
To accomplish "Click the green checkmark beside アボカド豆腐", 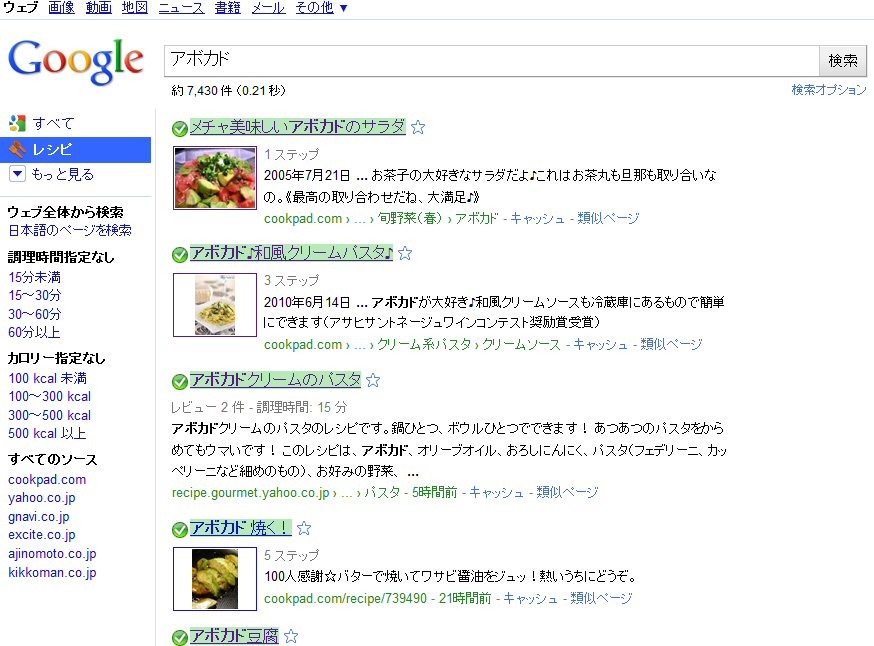I will coord(179,638).
